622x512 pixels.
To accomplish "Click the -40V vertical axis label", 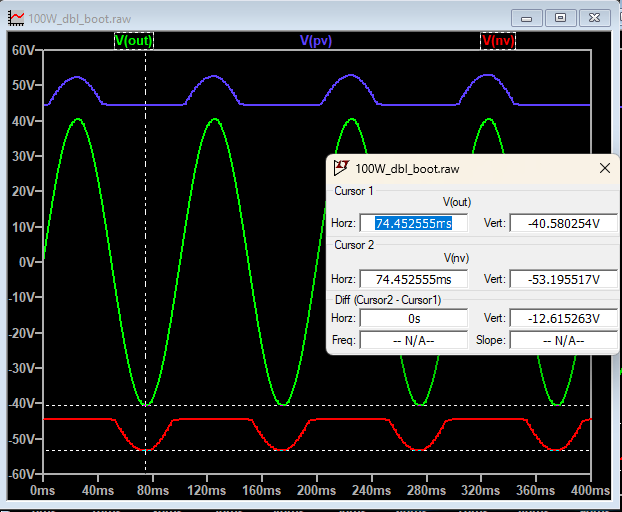I will coord(21,403).
